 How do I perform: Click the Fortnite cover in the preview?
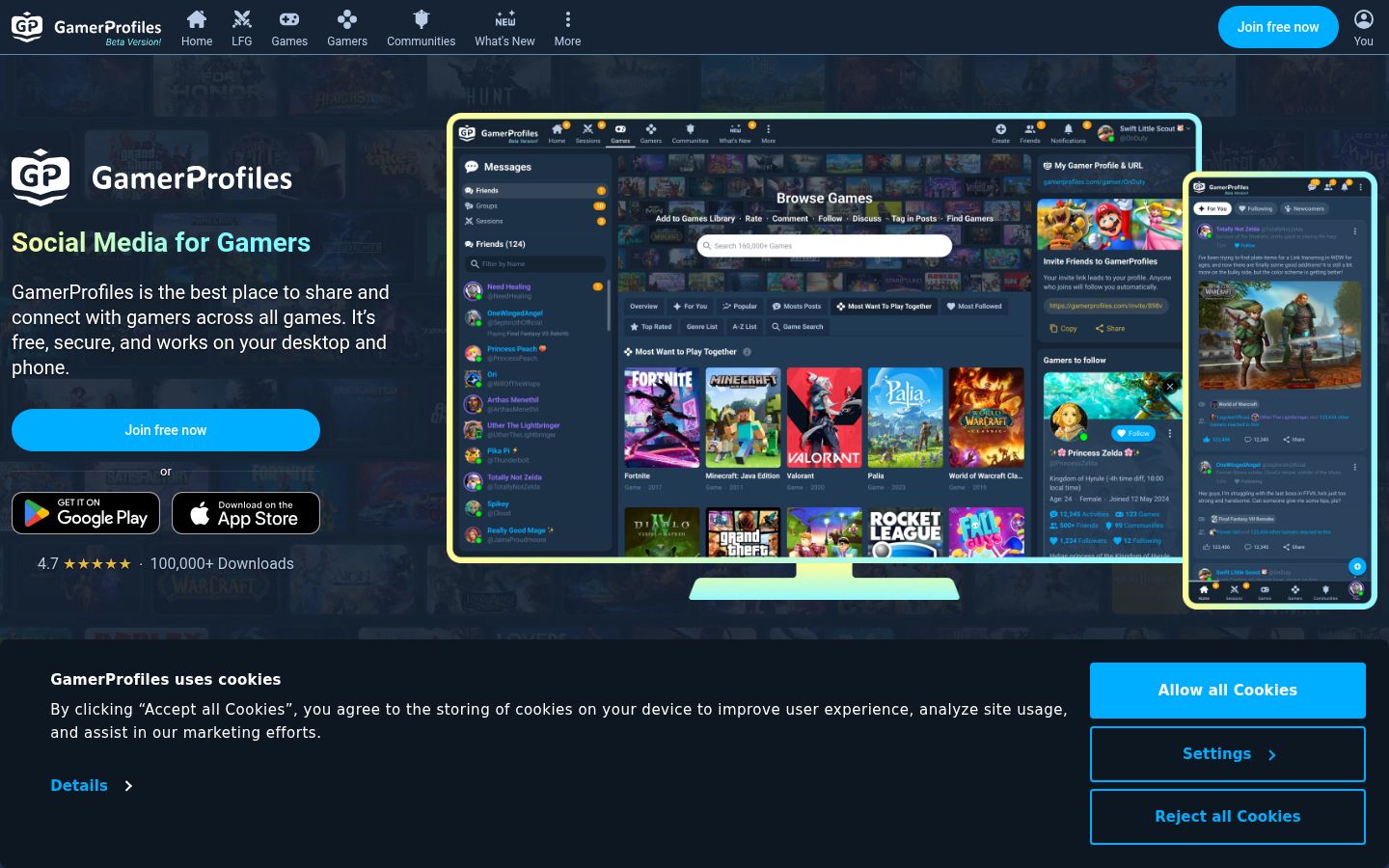(x=662, y=418)
